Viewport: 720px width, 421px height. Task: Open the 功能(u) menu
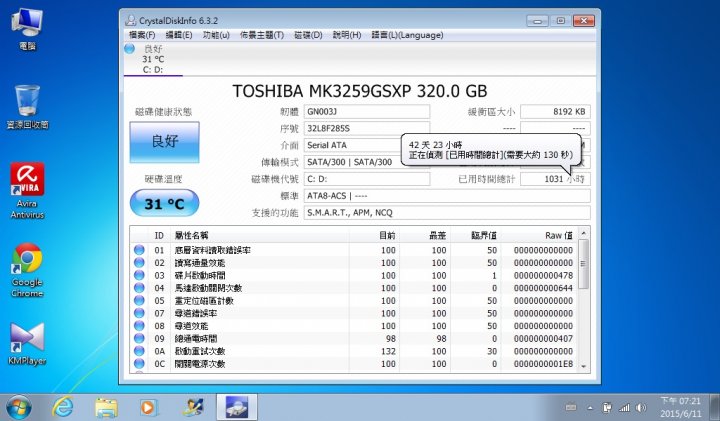[x=216, y=35]
